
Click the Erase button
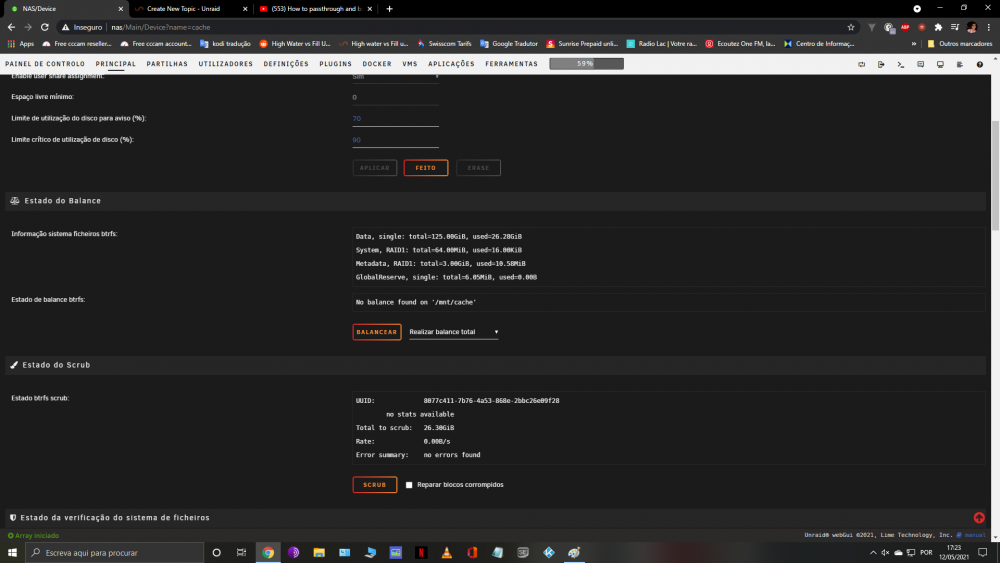(478, 168)
